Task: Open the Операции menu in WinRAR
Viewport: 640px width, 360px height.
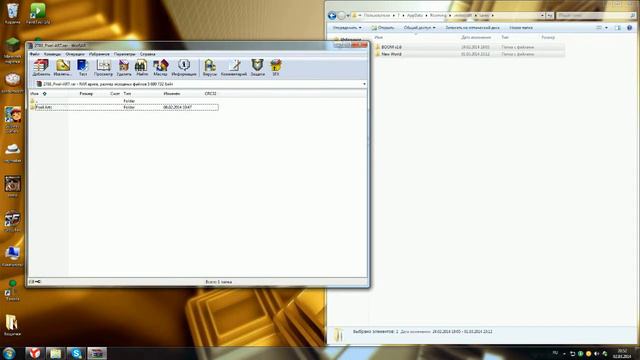Action: (75, 54)
